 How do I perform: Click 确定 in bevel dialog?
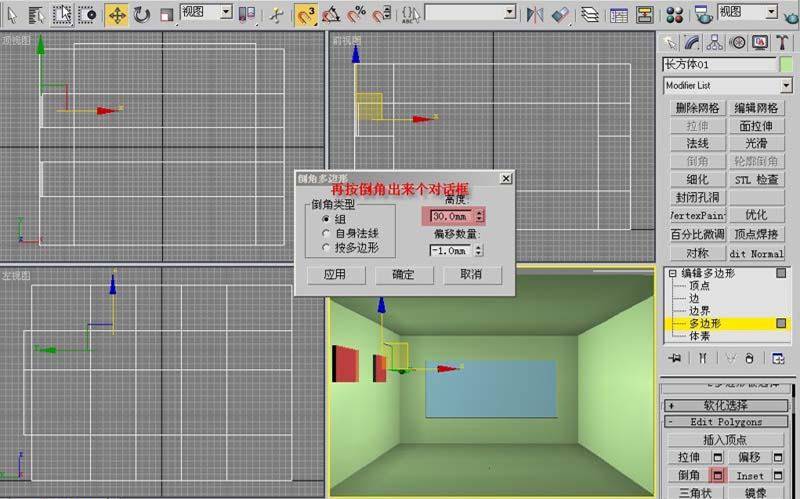coord(404,275)
